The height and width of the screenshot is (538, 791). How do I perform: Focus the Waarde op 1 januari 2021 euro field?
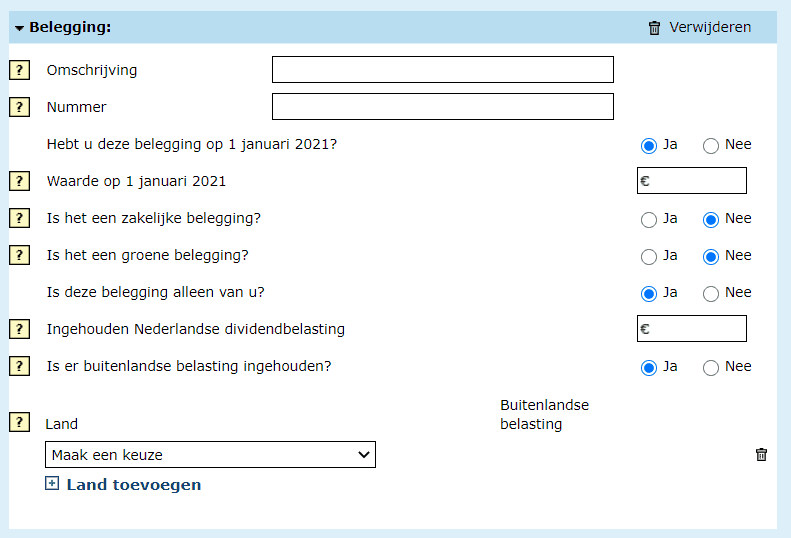click(696, 181)
